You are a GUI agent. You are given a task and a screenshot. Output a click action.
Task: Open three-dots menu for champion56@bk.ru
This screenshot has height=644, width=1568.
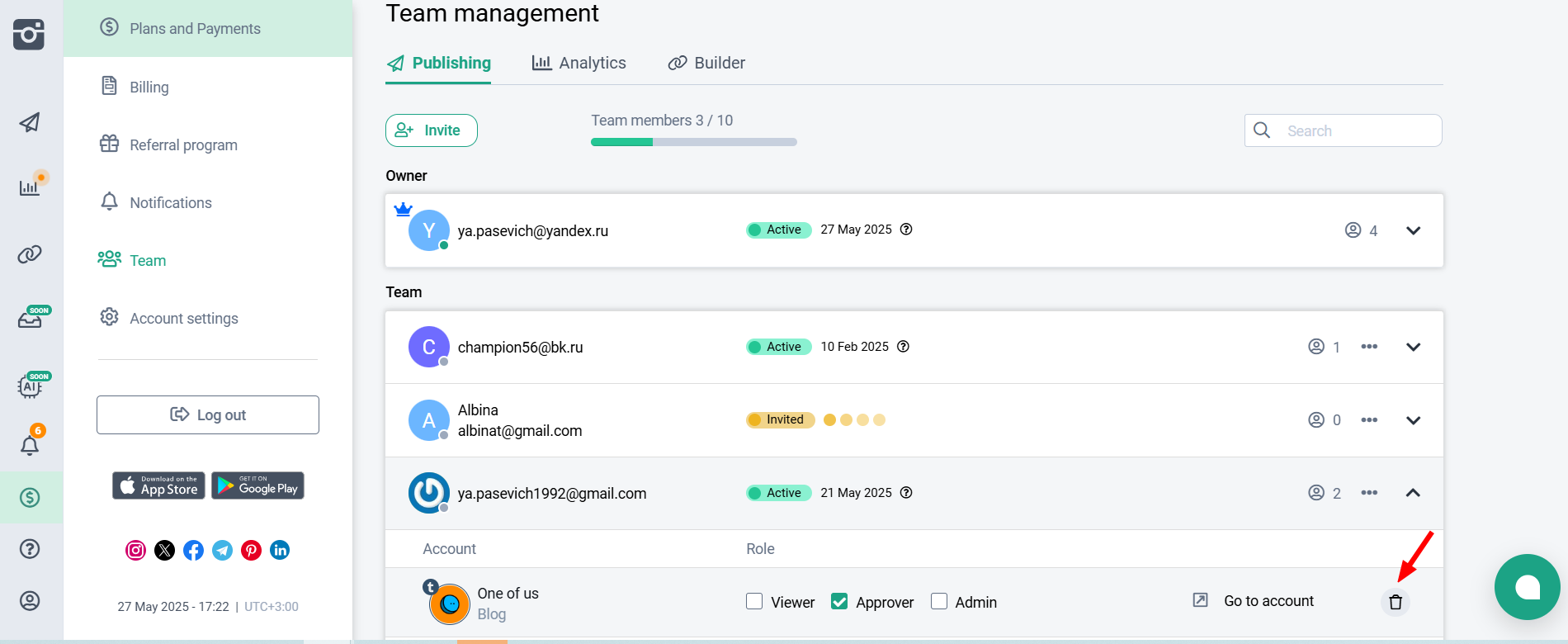click(1369, 347)
